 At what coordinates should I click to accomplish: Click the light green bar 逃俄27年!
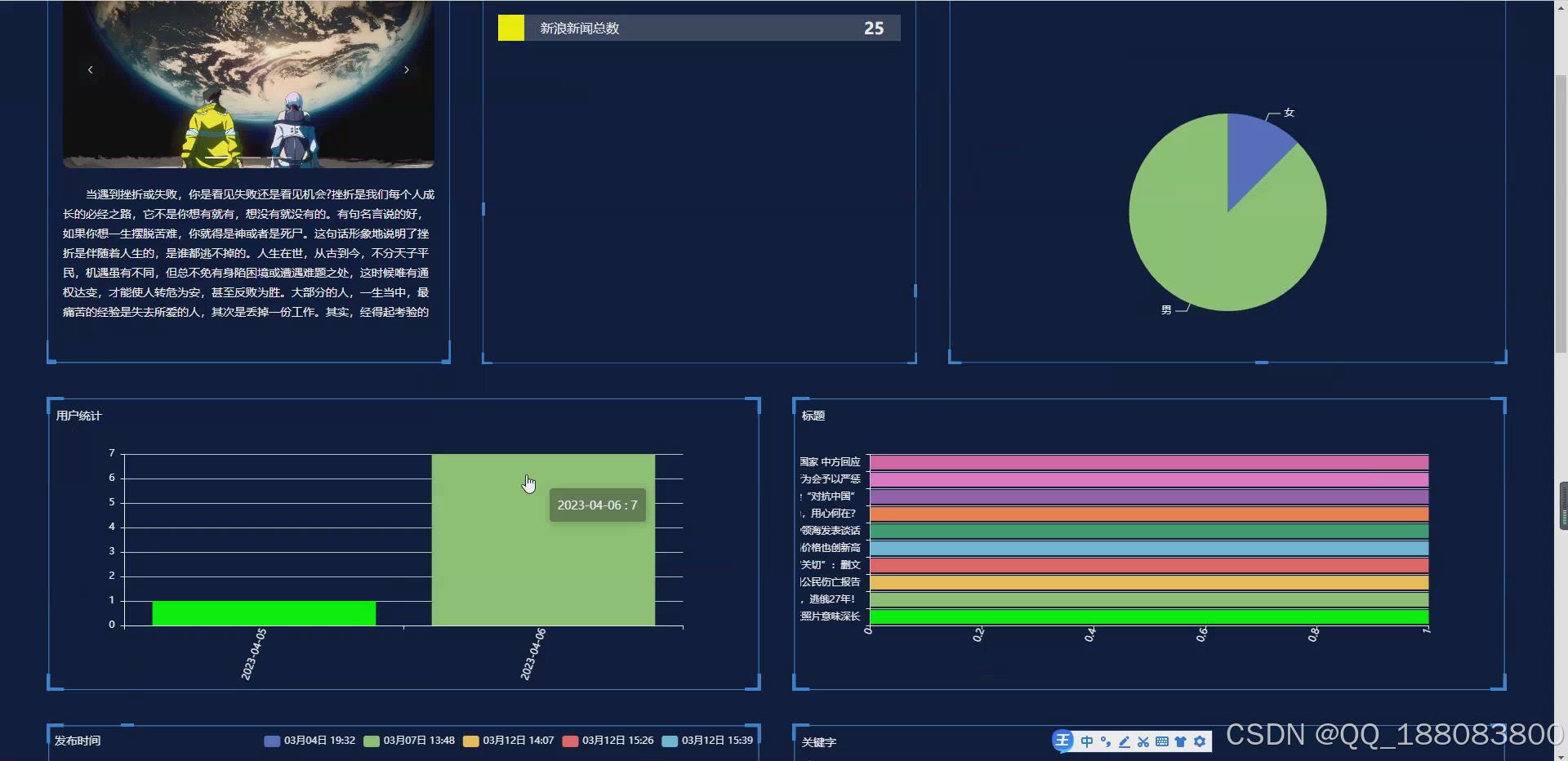click(1149, 599)
